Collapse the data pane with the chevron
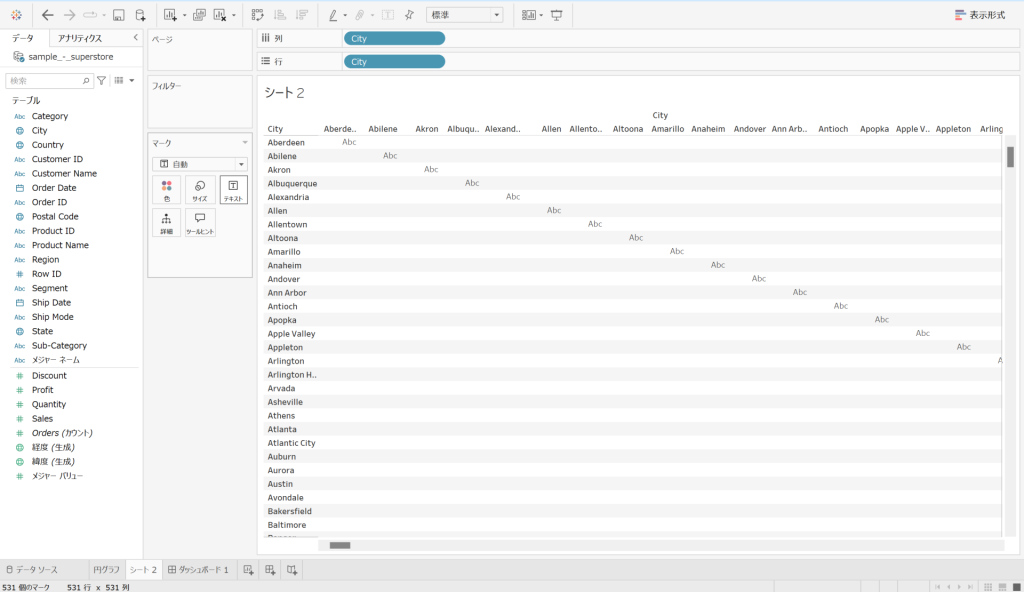1024x592 pixels. 135,38
